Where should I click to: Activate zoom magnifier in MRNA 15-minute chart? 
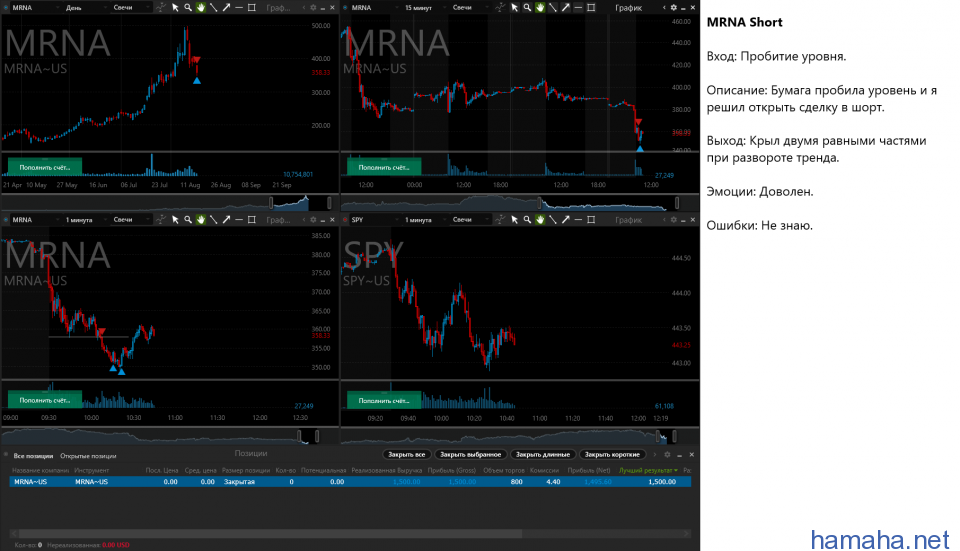pos(527,7)
